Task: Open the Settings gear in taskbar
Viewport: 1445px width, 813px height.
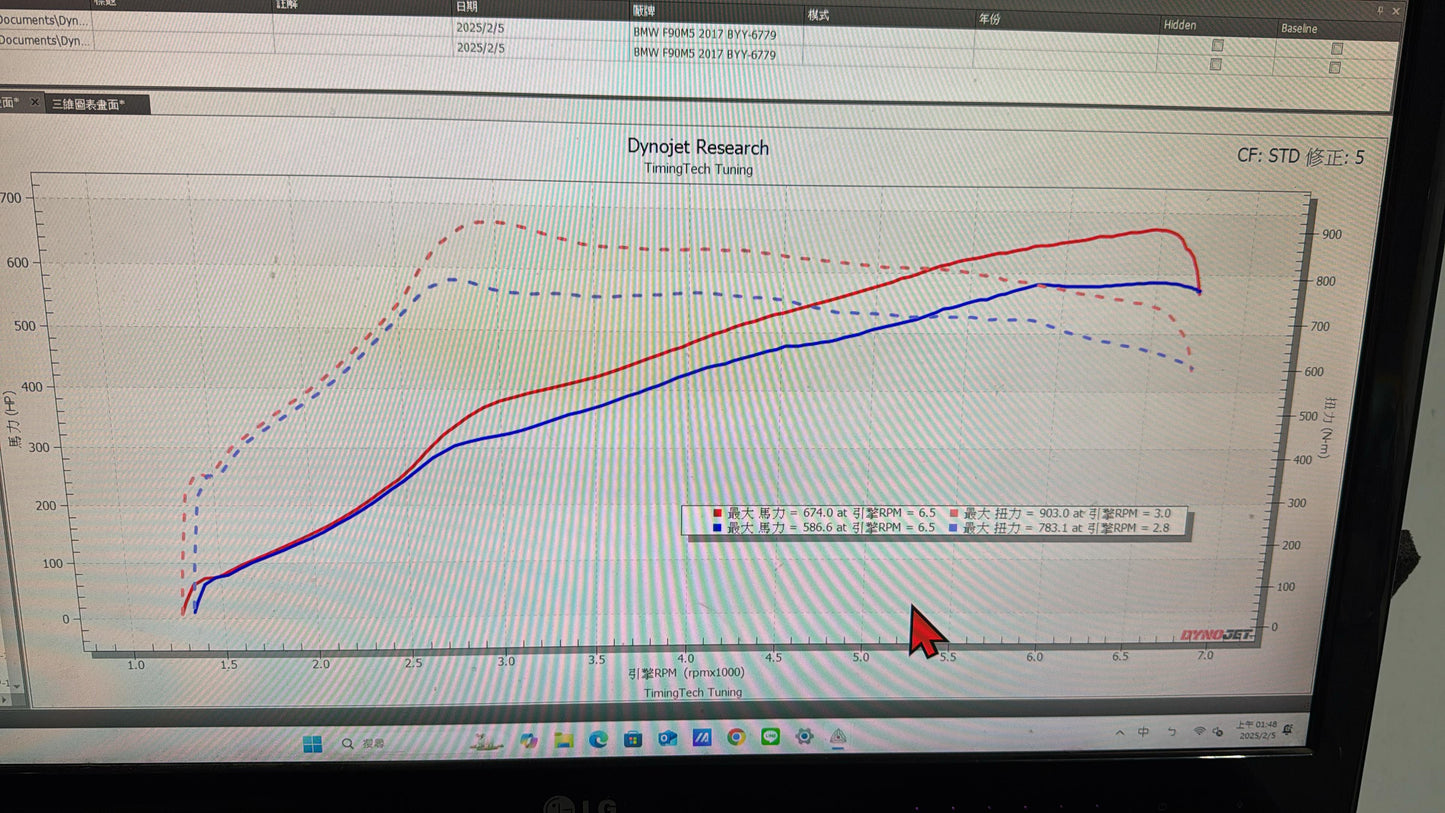Action: [x=804, y=737]
